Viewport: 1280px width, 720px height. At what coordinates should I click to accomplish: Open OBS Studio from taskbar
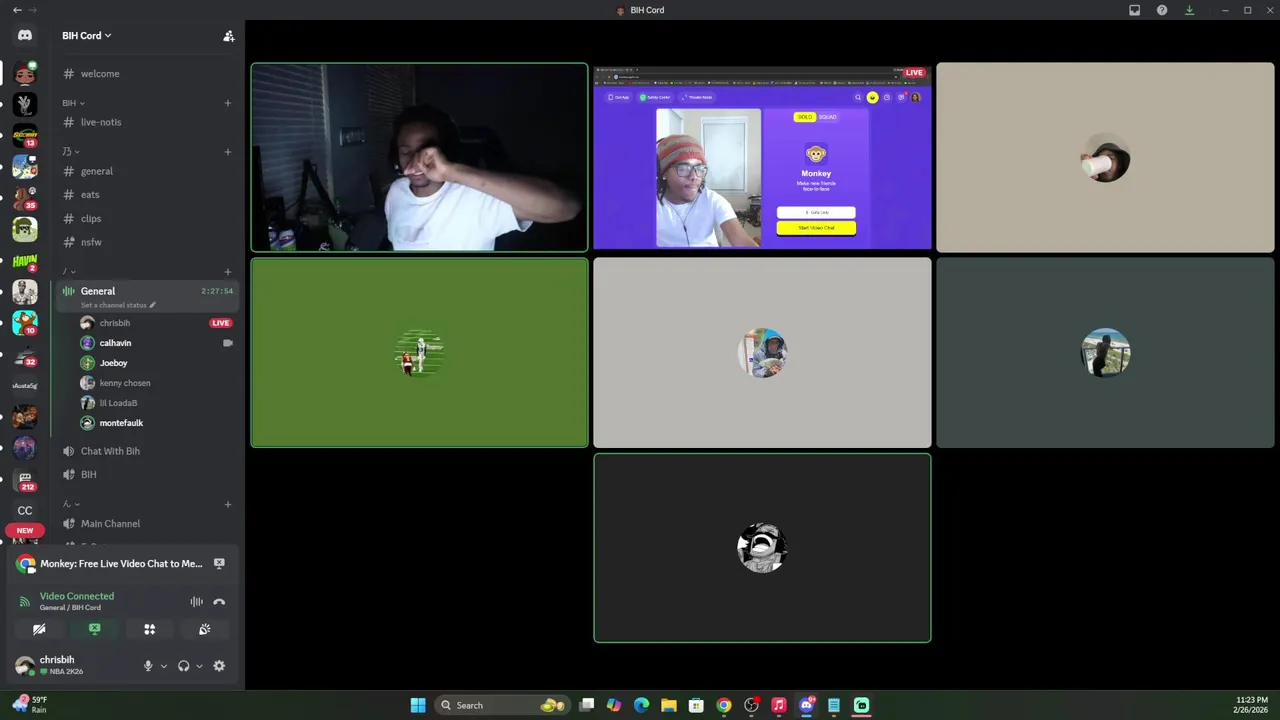click(x=751, y=705)
